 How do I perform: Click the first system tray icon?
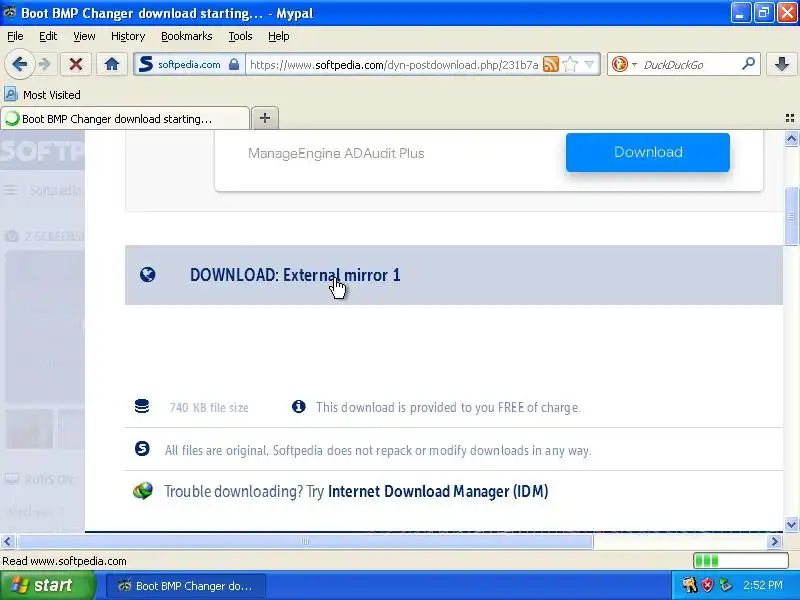(690, 585)
